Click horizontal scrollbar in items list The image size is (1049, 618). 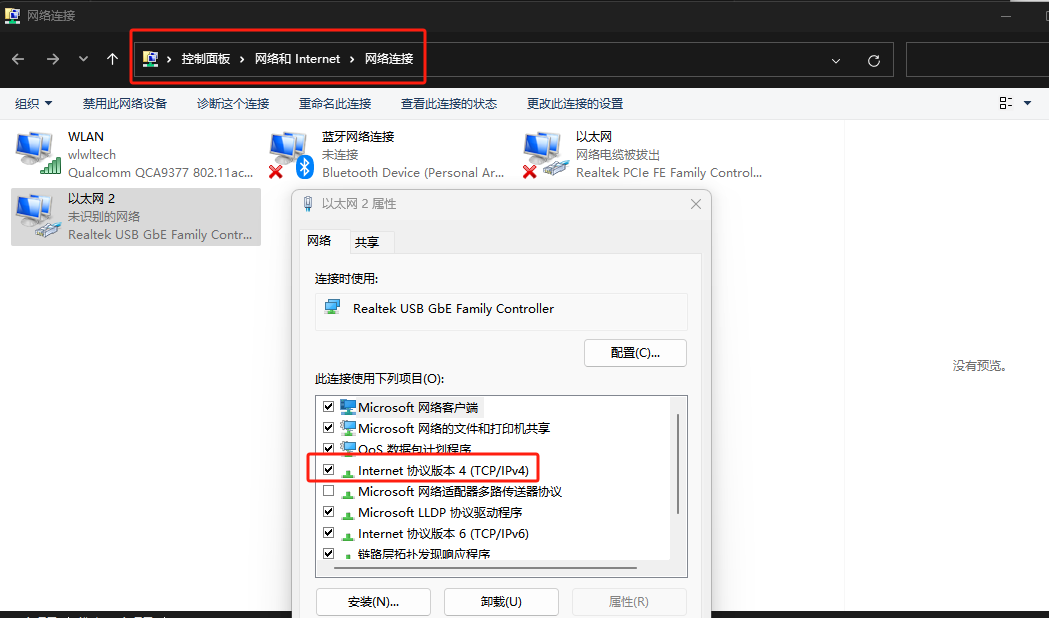pos(485,568)
